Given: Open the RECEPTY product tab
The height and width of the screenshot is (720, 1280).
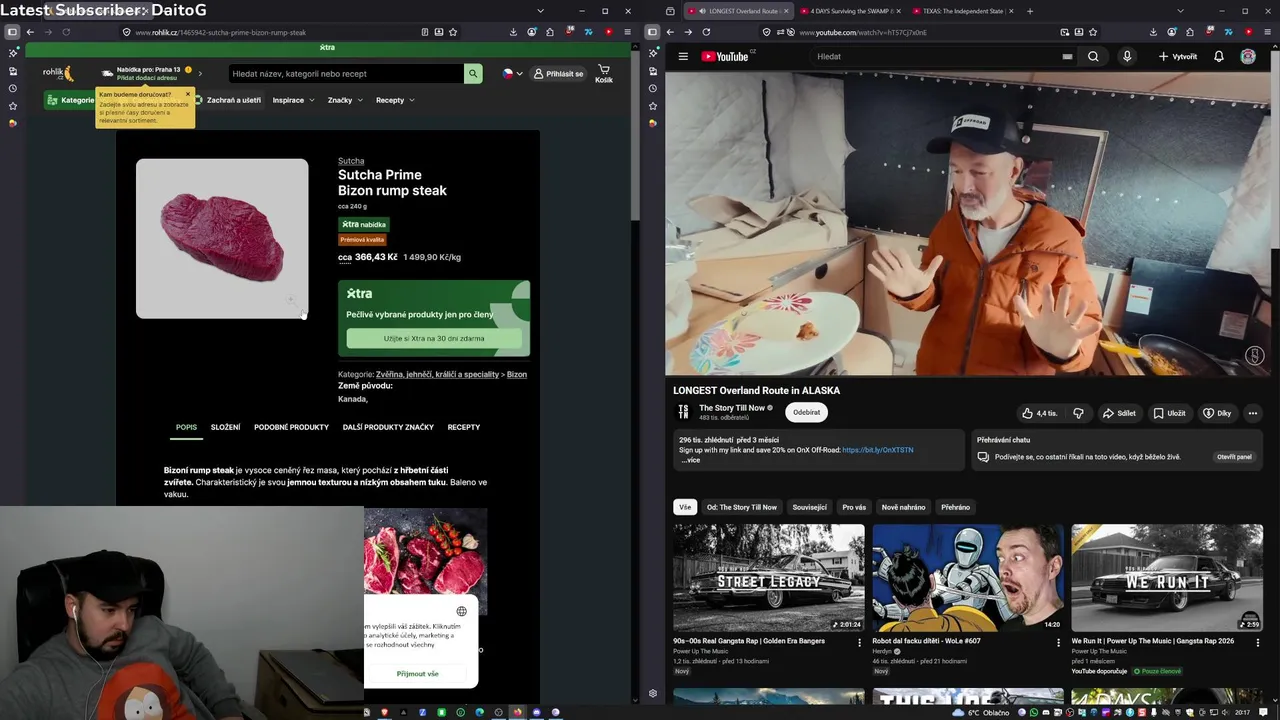Looking at the screenshot, I should click(x=463, y=427).
